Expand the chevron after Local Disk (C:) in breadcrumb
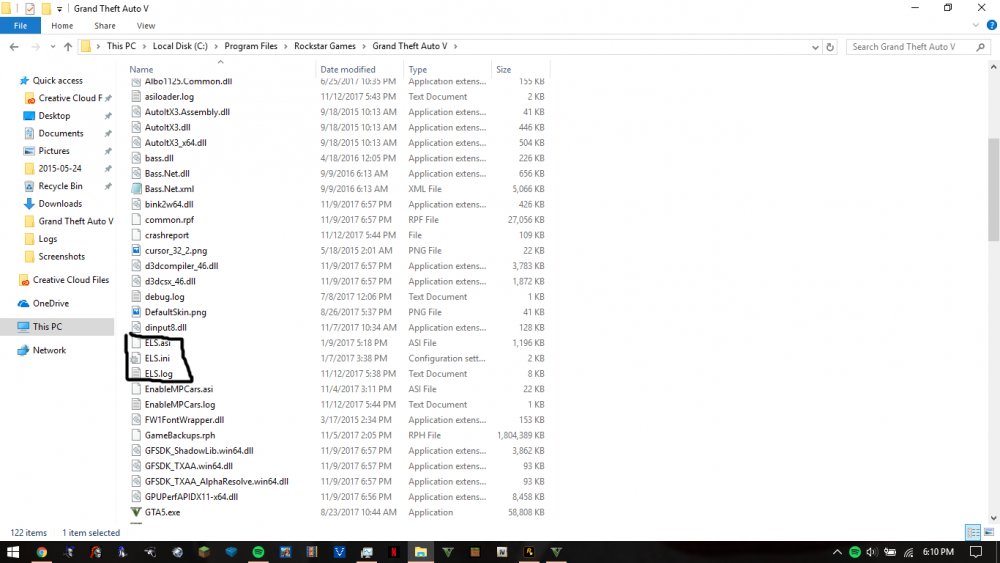The width and height of the screenshot is (1000, 563). [216, 47]
